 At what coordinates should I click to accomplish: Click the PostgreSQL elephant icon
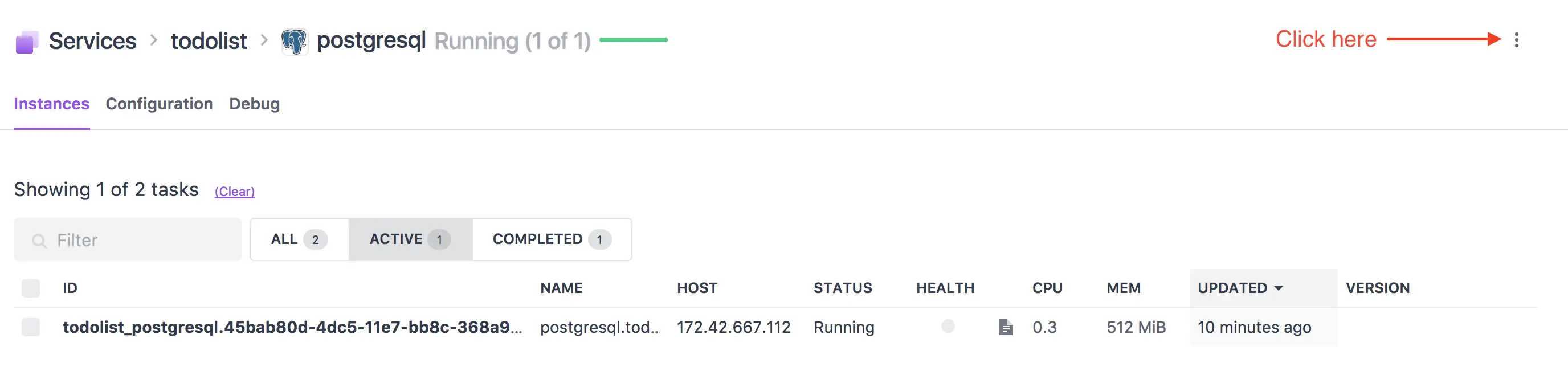(295, 42)
